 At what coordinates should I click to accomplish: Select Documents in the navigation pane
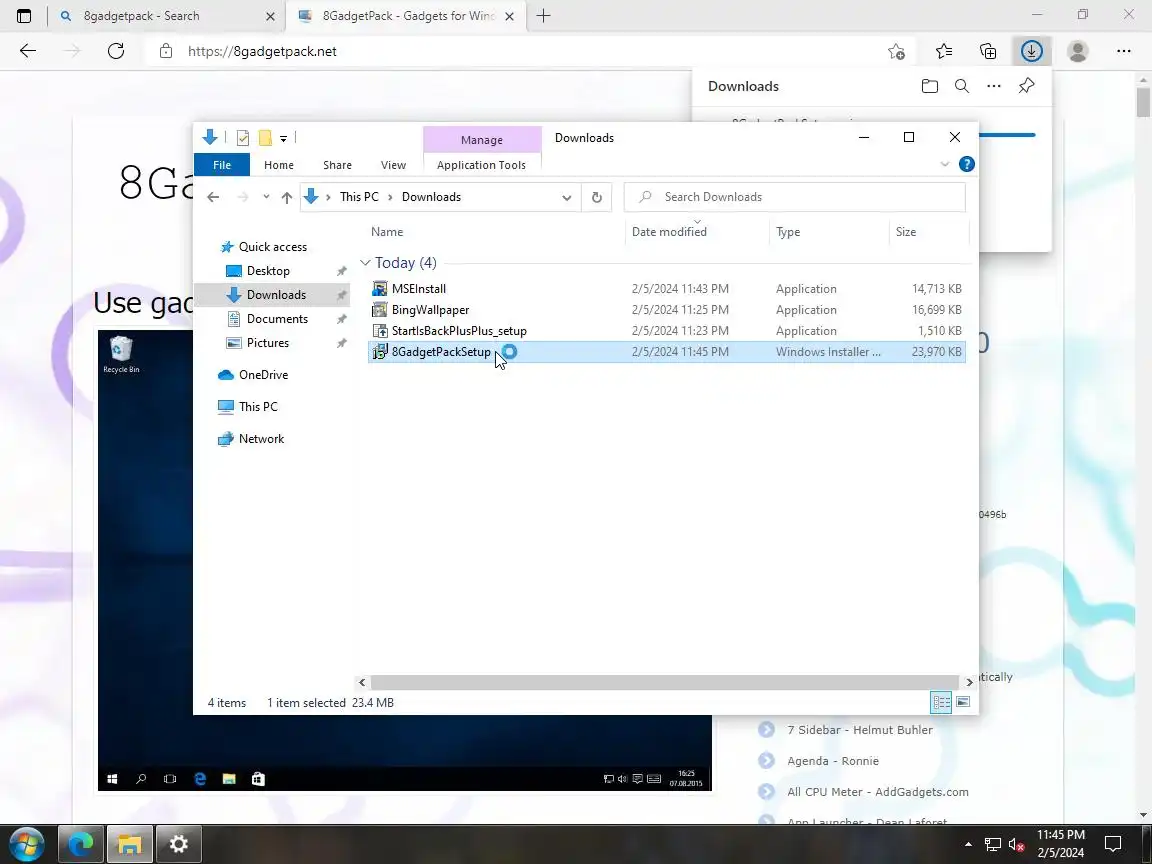click(x=277, y=319)
